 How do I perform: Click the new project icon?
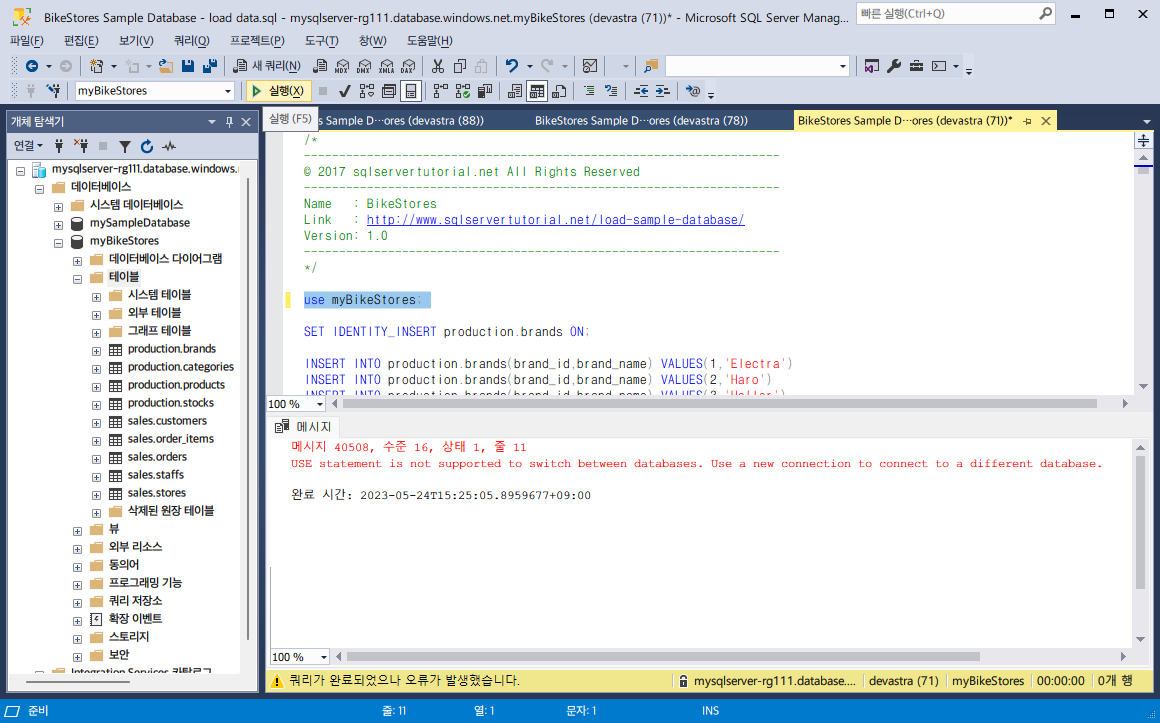(x=96, y=67)
